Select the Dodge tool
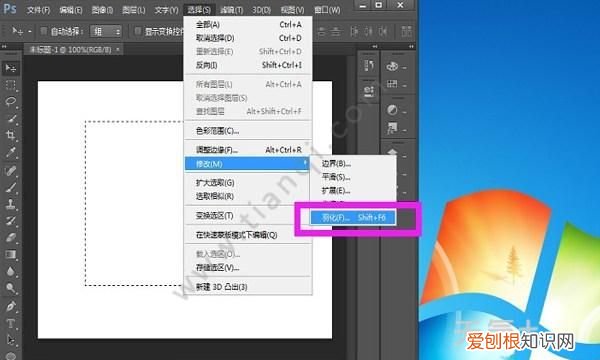Screen dimensions: 600x360 (11, 288)
